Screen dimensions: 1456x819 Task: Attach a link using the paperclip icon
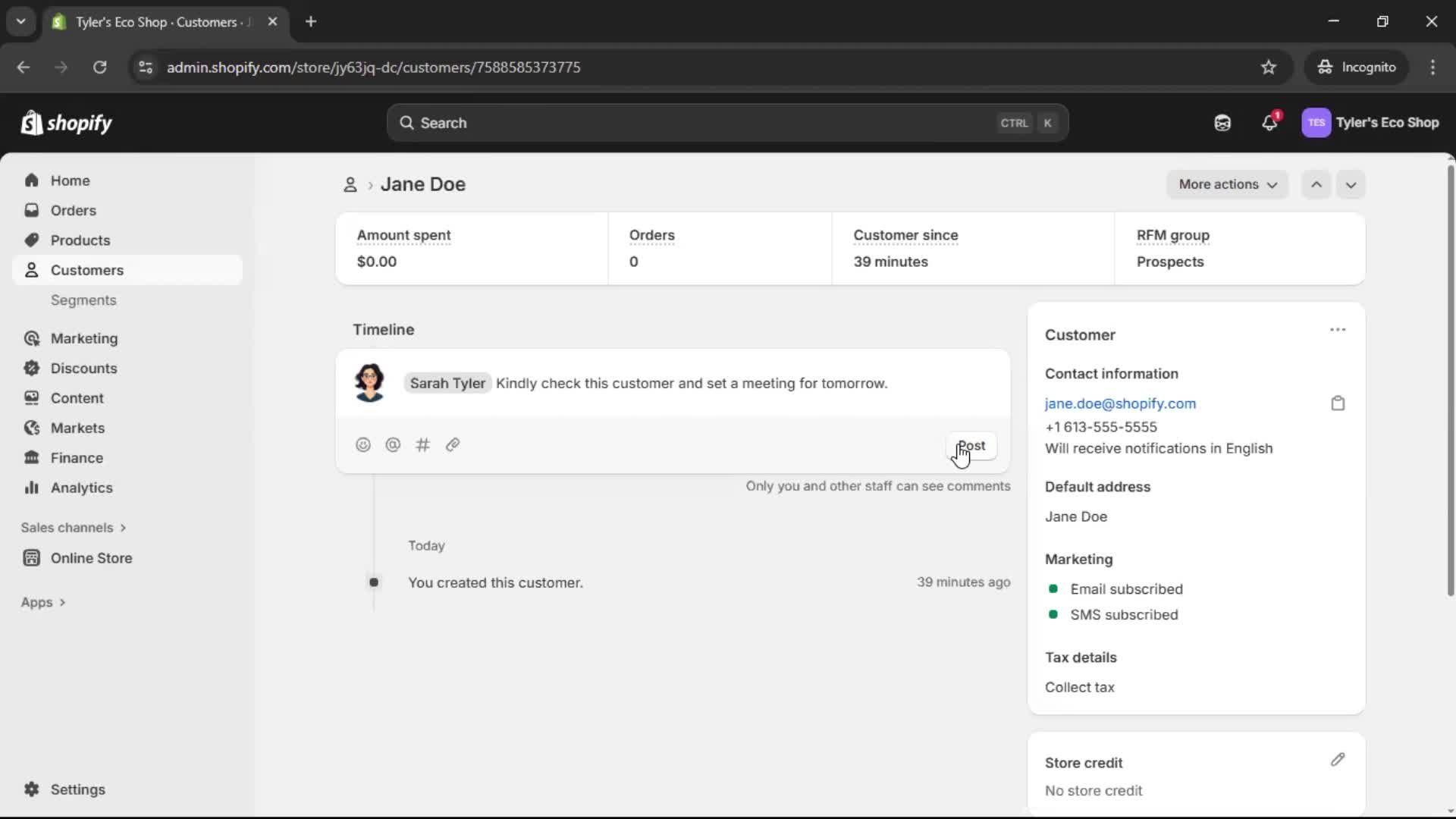453,445
